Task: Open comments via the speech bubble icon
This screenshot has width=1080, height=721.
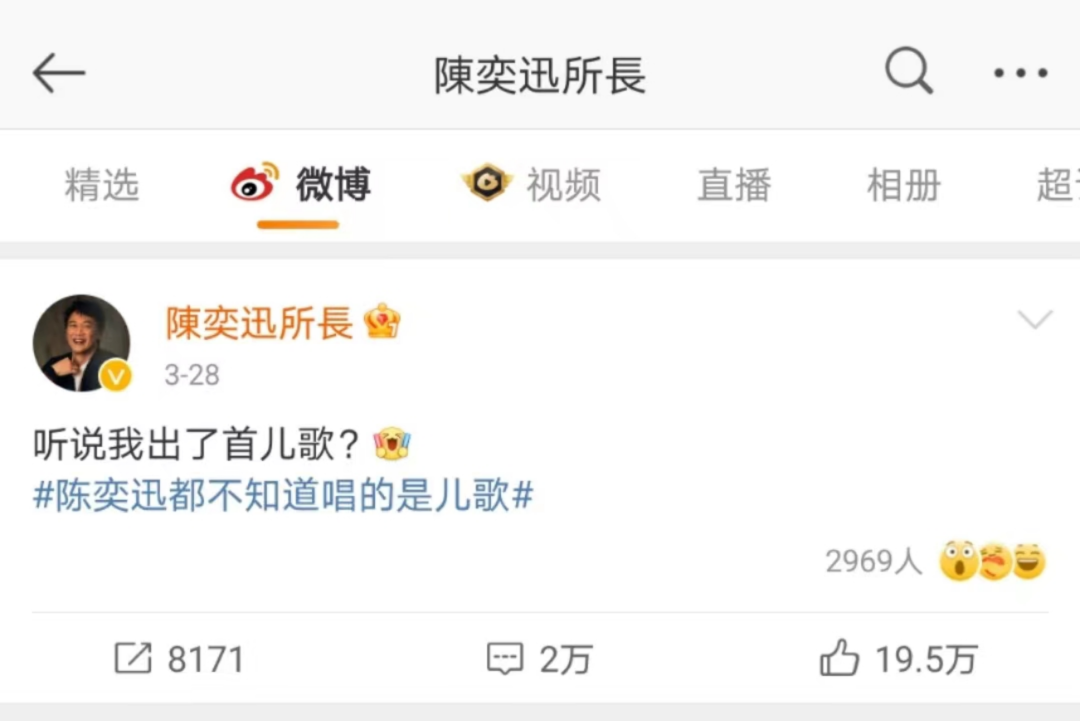Action: point(505,658)
